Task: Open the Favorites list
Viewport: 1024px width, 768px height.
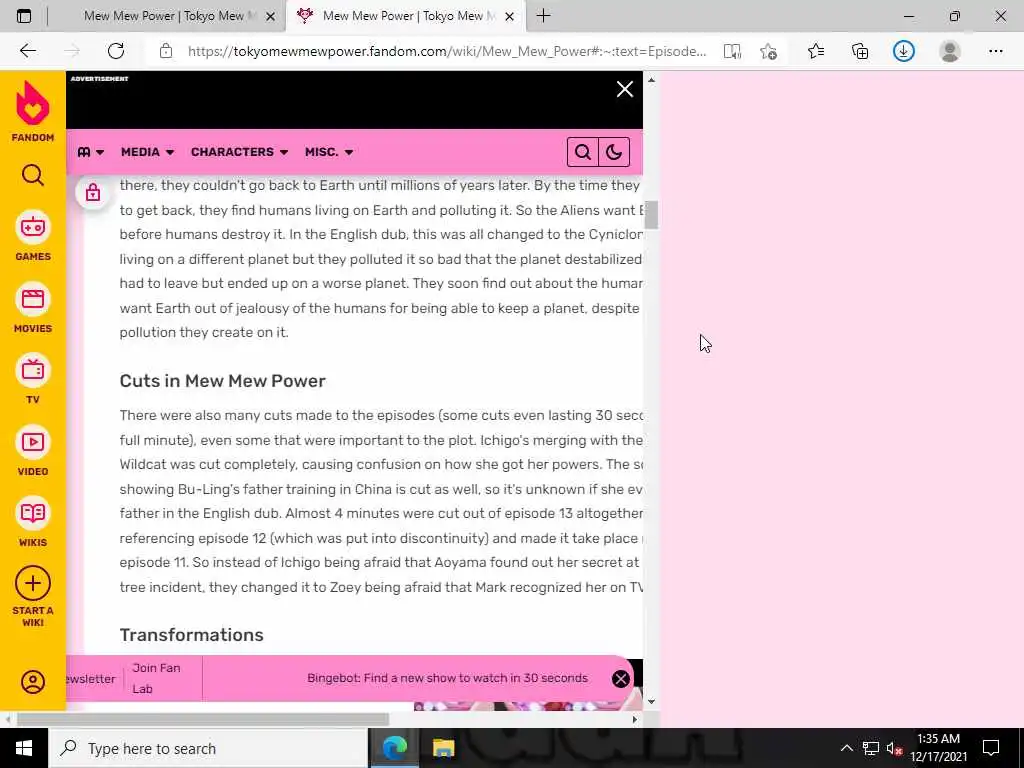Action: [x=816, y=51]
